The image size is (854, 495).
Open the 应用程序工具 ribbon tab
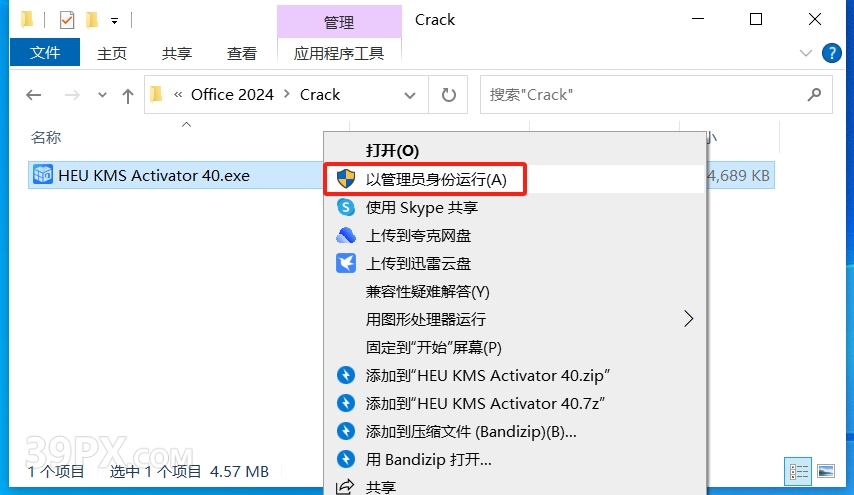click(x=339, y=53)
